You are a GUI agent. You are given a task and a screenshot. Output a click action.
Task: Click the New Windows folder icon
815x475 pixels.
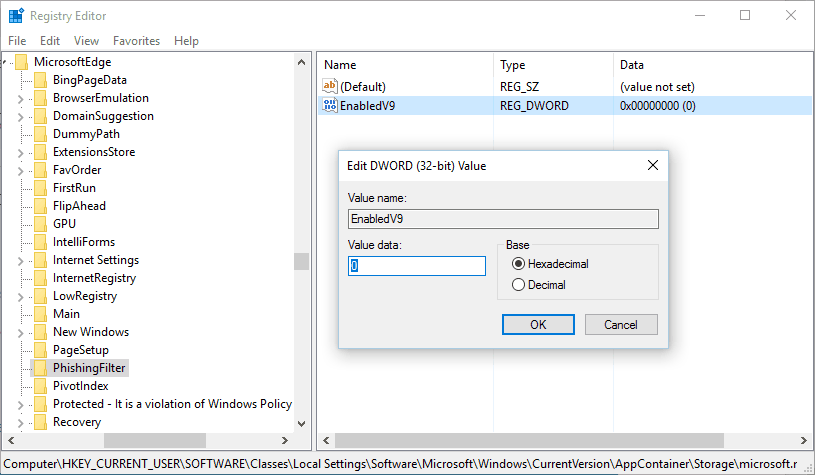[x=41, y=332]
